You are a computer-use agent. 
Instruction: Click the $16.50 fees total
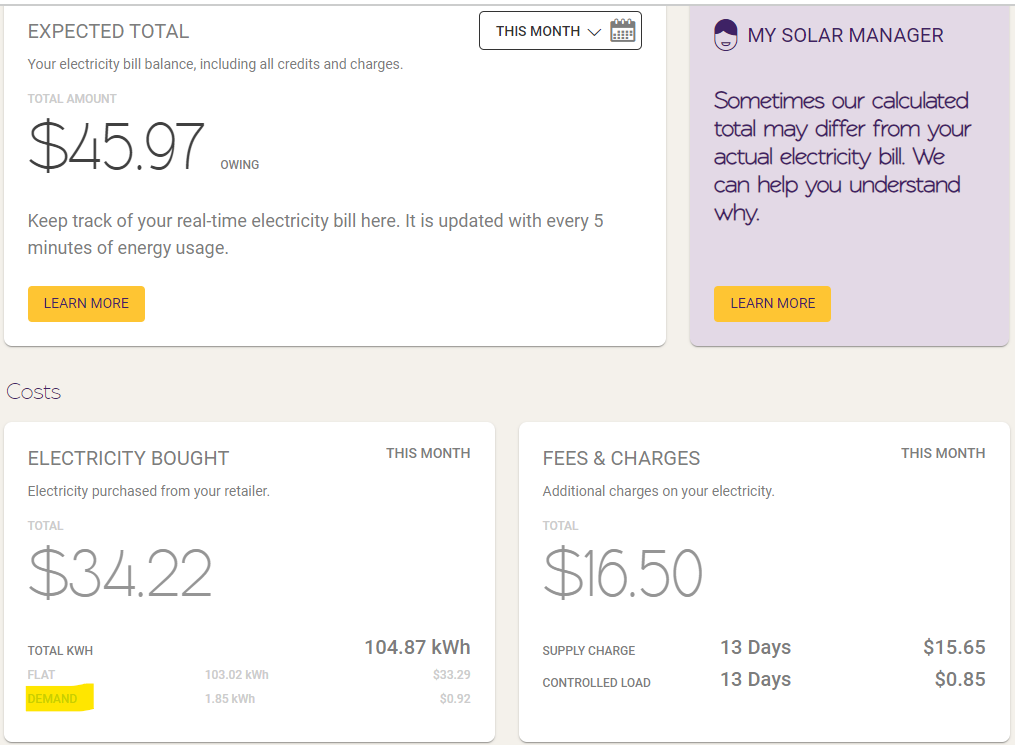623,573
